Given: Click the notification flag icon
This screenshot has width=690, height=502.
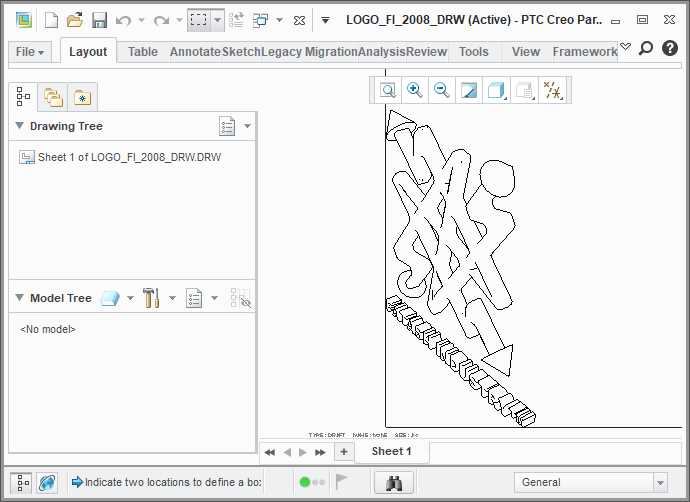Looking at the screenshot, I should tap(341, 481).
